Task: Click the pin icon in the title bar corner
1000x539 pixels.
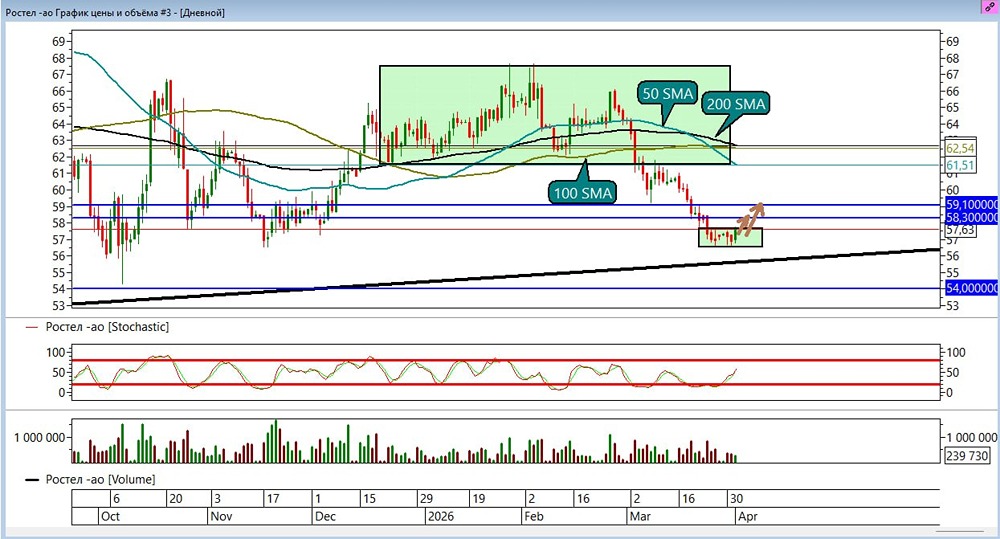Action: click(990, 7)
